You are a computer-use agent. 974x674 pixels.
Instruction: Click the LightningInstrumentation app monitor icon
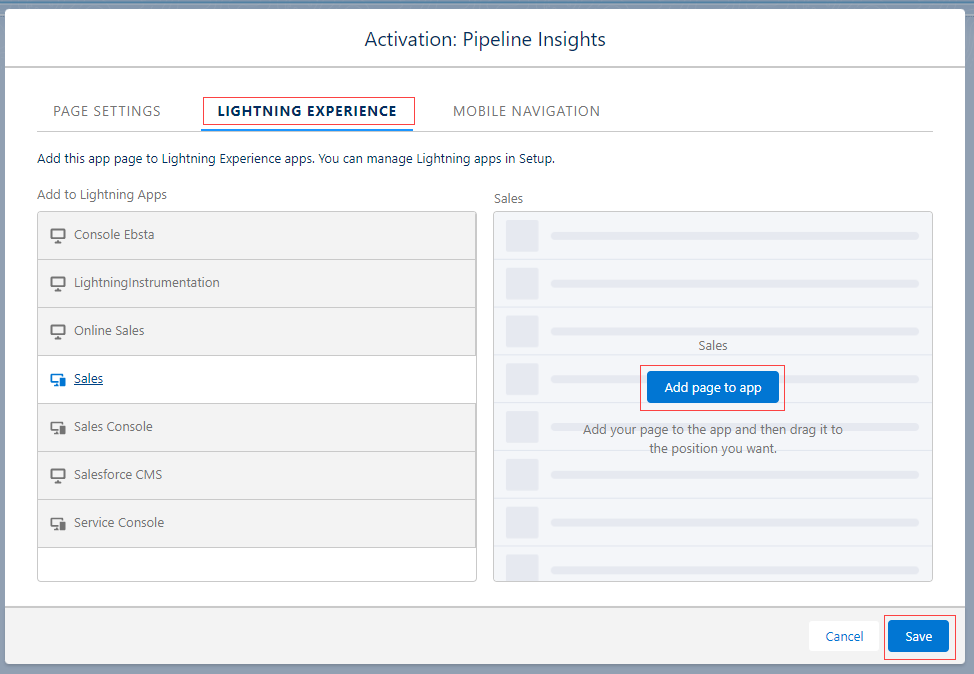click(58, 283)
